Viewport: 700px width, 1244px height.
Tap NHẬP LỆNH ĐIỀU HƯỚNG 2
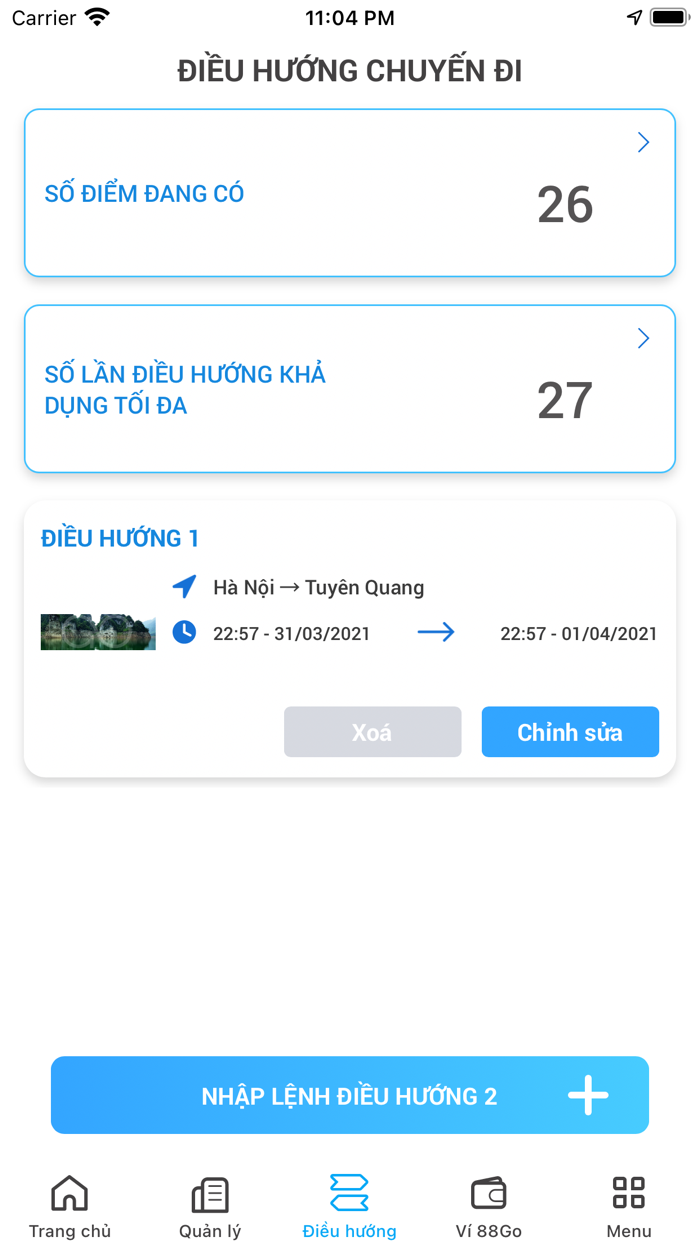tap(350, 1095)
